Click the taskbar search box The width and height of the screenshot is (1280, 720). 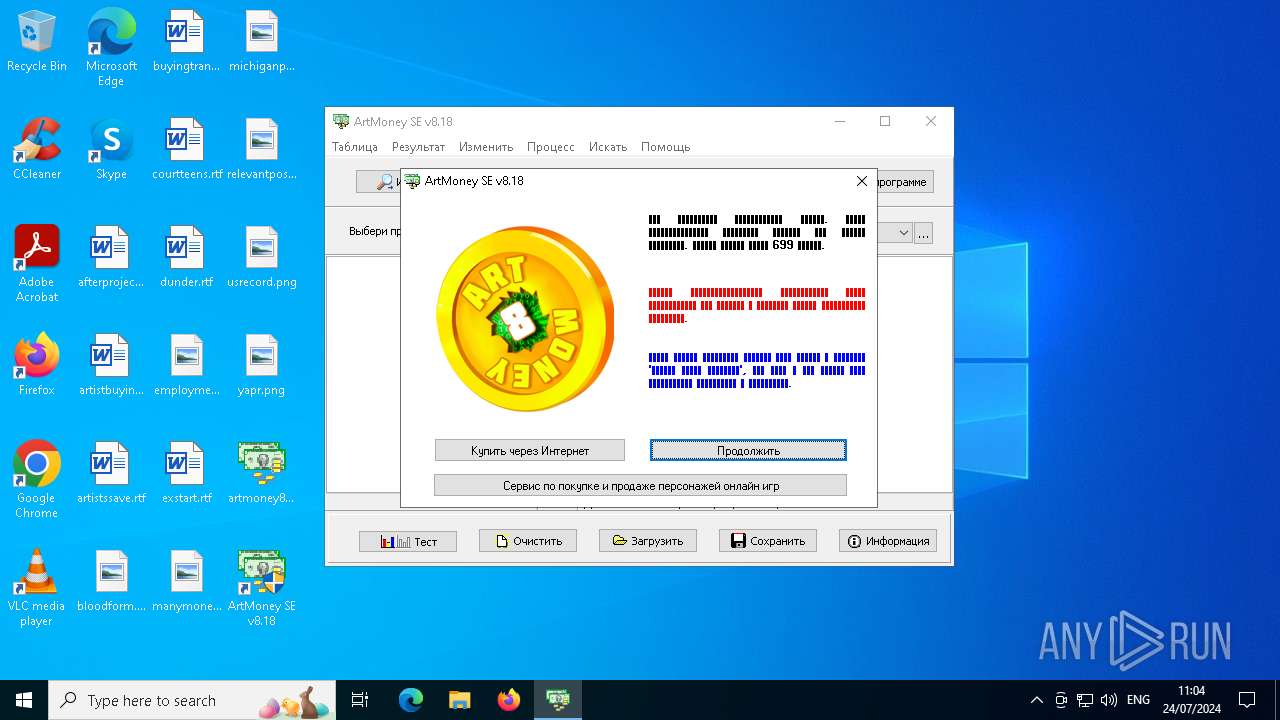[192, 700]
